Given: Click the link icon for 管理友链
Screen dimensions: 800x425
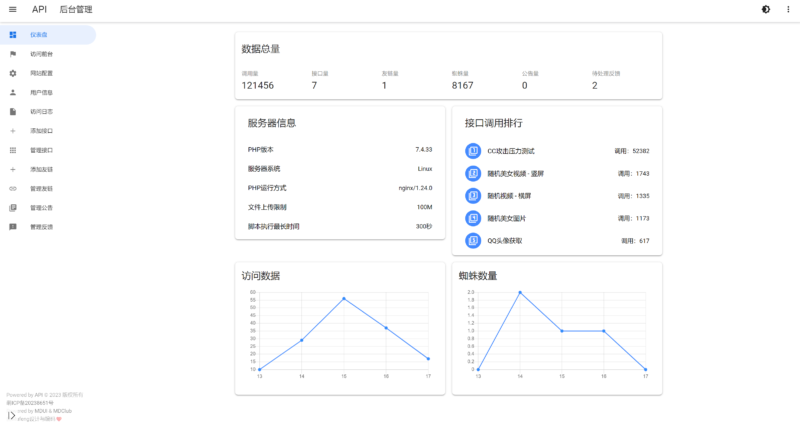Looking at the screenshot, I should tap(13, 188).
